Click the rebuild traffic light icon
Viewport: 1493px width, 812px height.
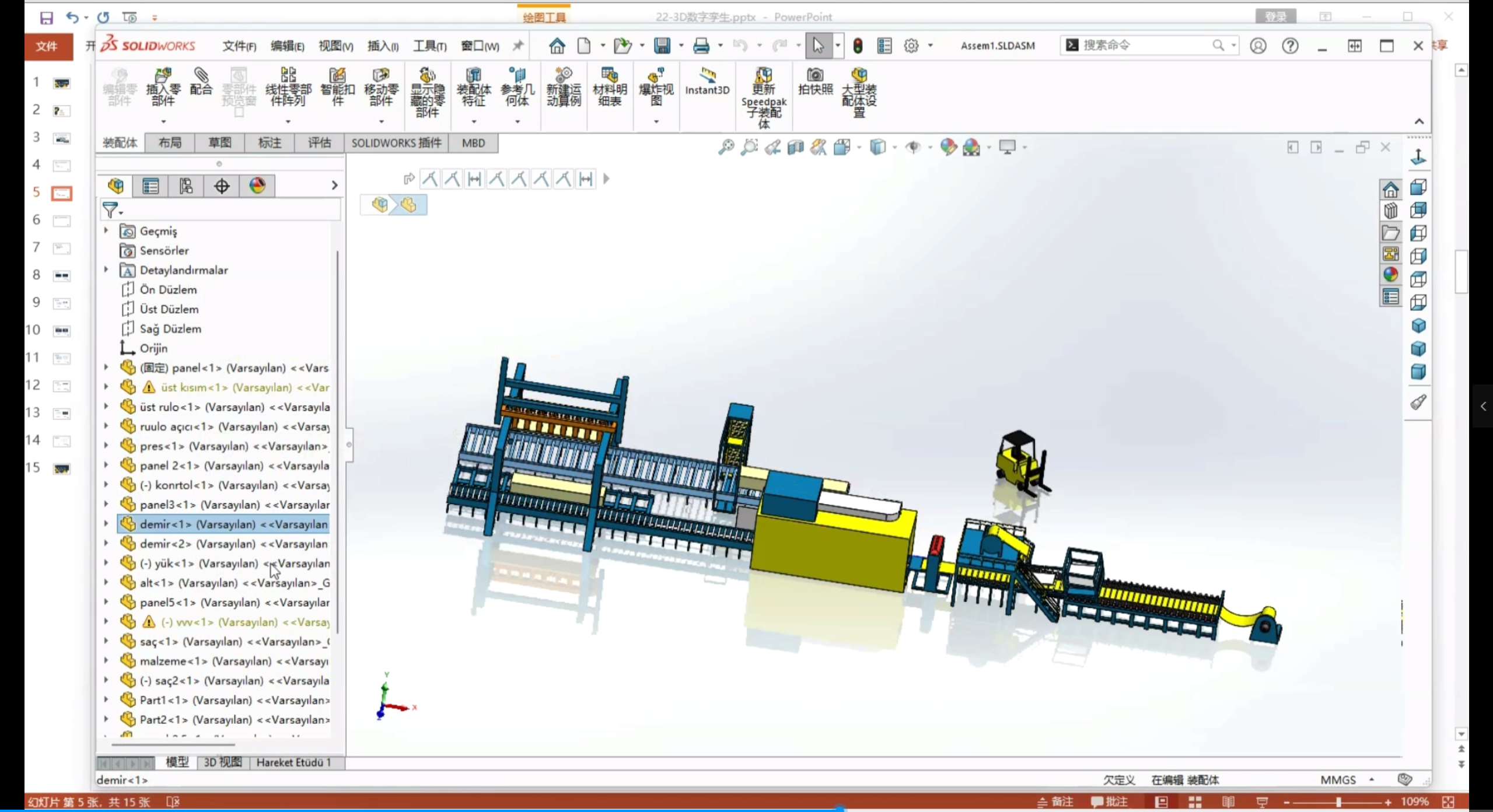point(858,45)
